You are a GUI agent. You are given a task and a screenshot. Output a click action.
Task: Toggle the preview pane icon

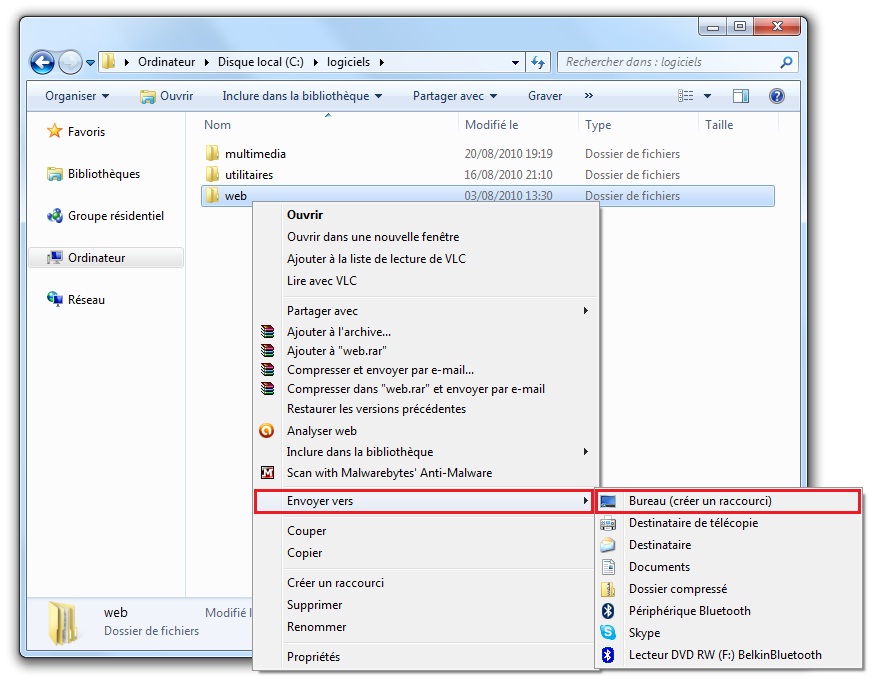741,96
